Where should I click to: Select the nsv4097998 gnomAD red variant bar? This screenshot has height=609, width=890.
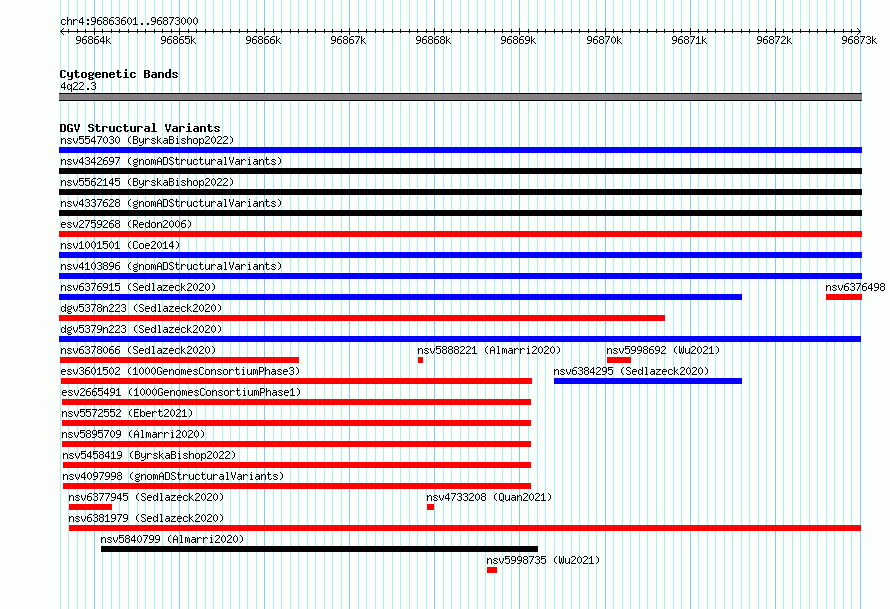pos(297,486)
